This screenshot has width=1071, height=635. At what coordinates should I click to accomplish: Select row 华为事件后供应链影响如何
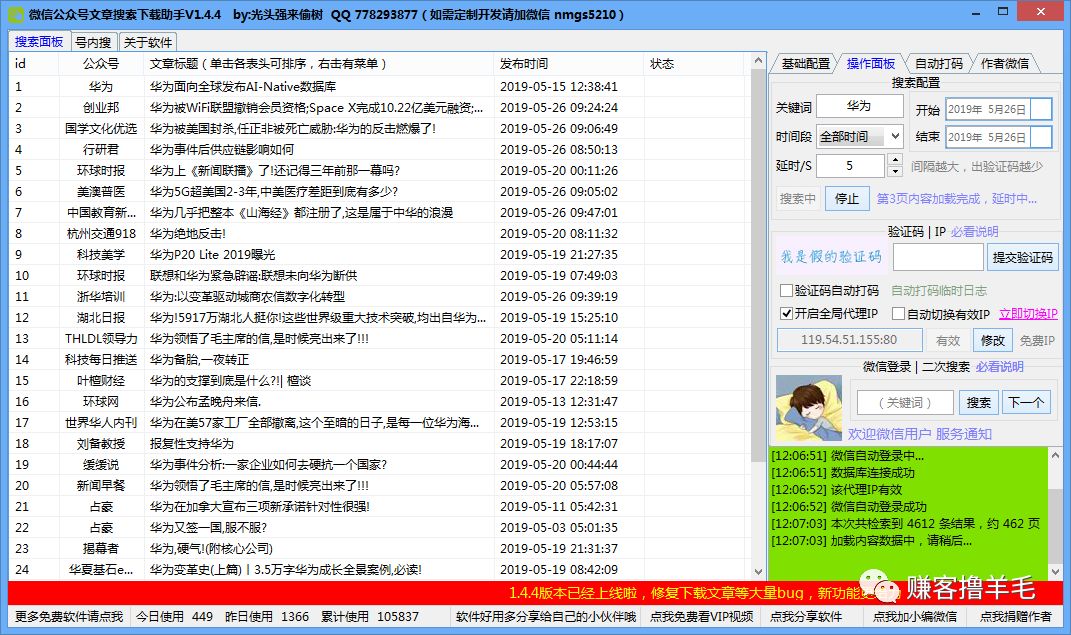pyautogui.click(x=379, y=150)
